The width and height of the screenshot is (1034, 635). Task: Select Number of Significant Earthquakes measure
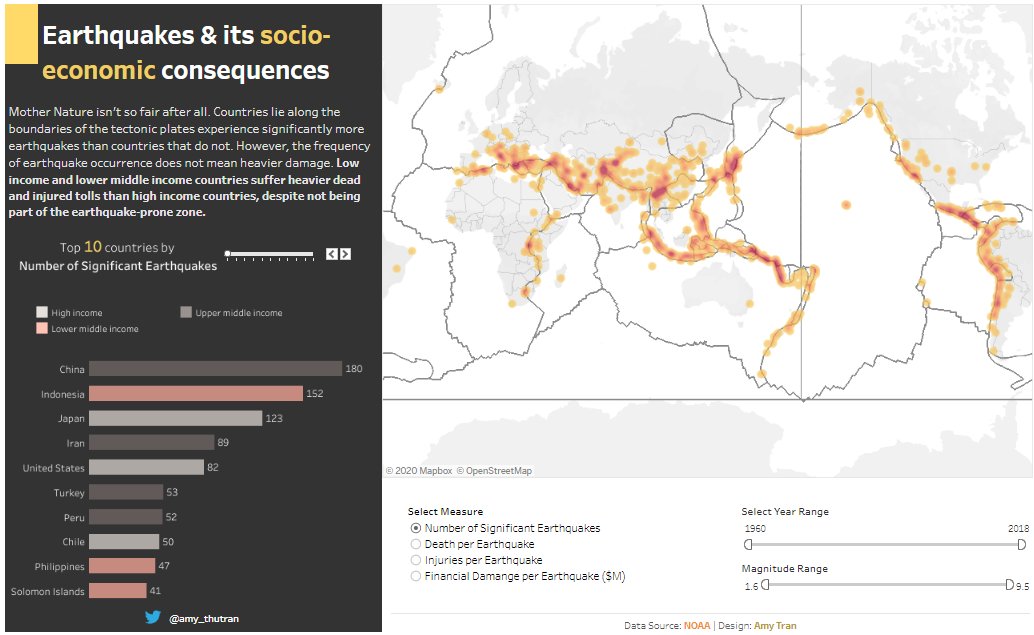[415, 528]
